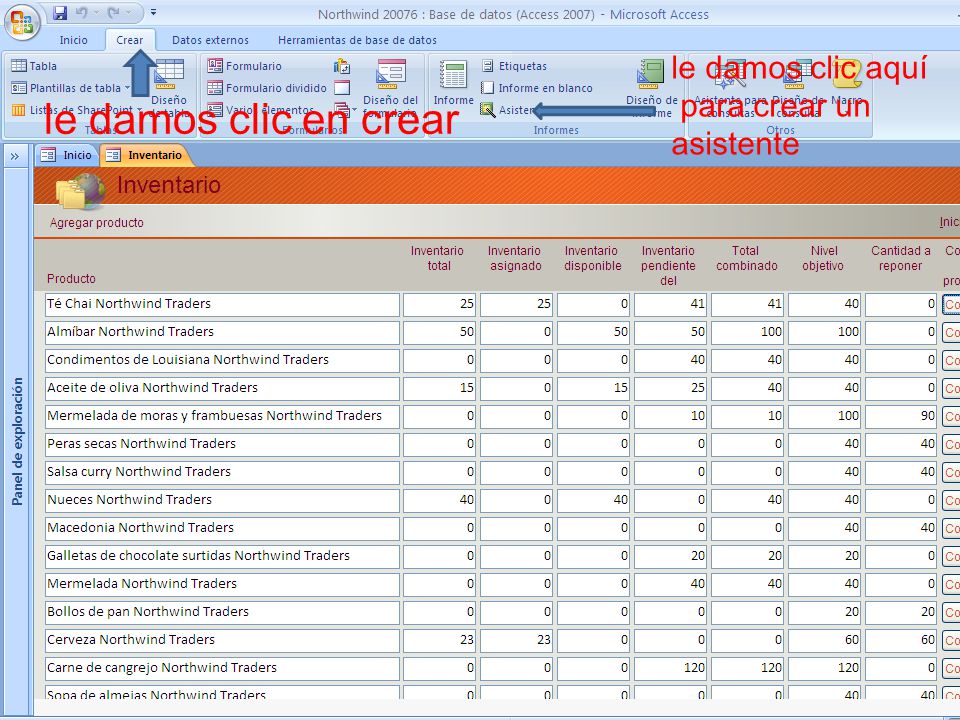Open the Más formularios dropdown
960x720 pixels.
345,110
